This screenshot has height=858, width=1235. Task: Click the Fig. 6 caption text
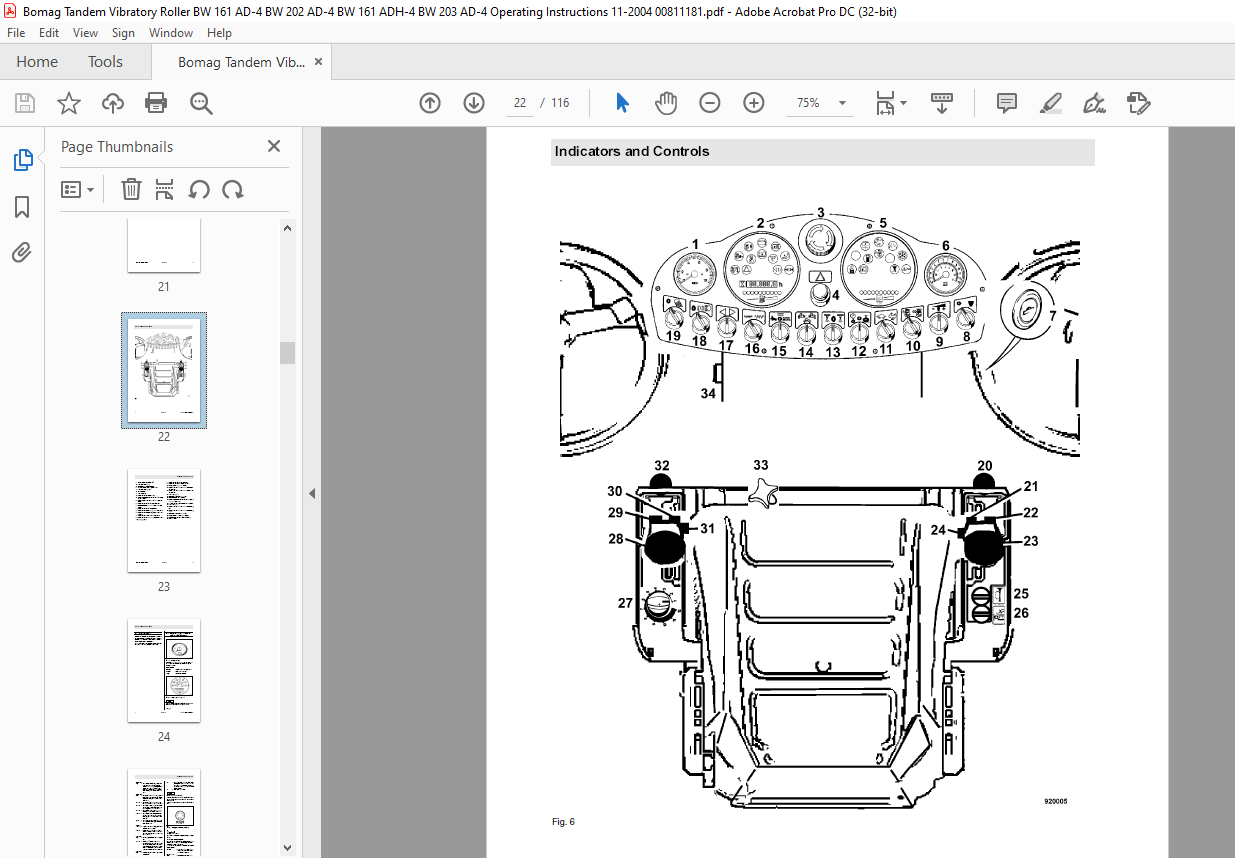(563, 822)
